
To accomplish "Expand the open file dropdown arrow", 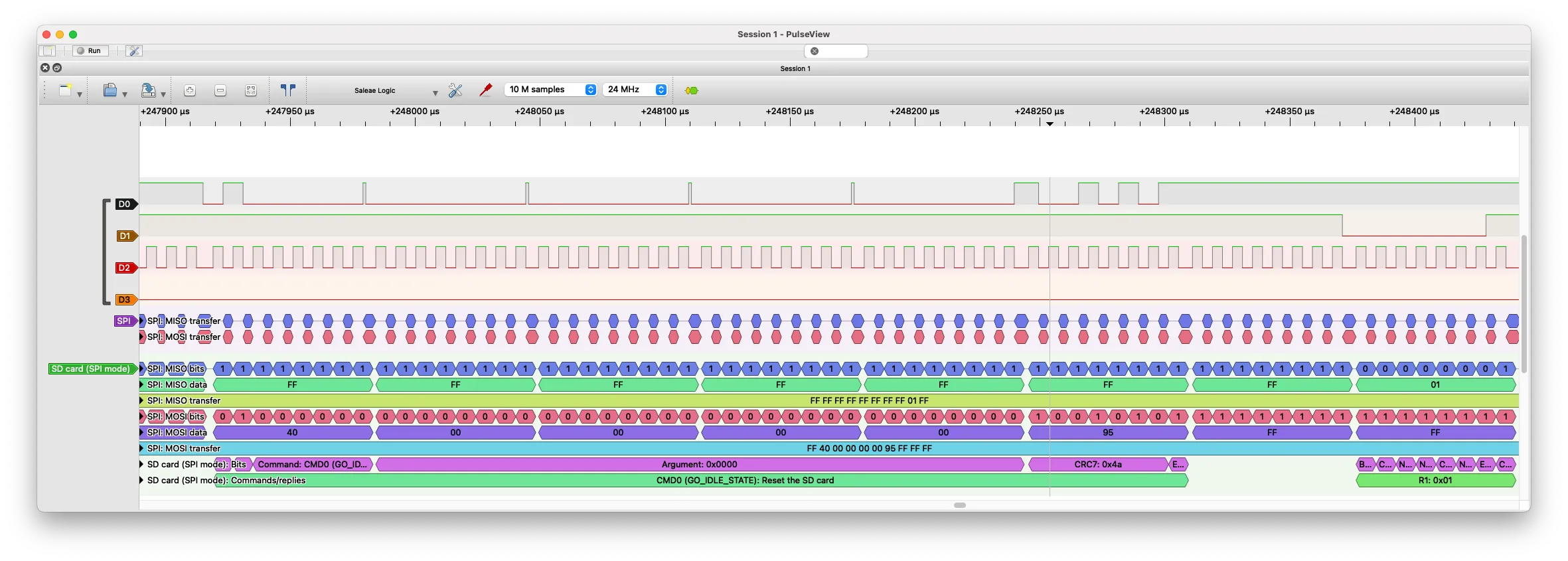I will (125, 94).
